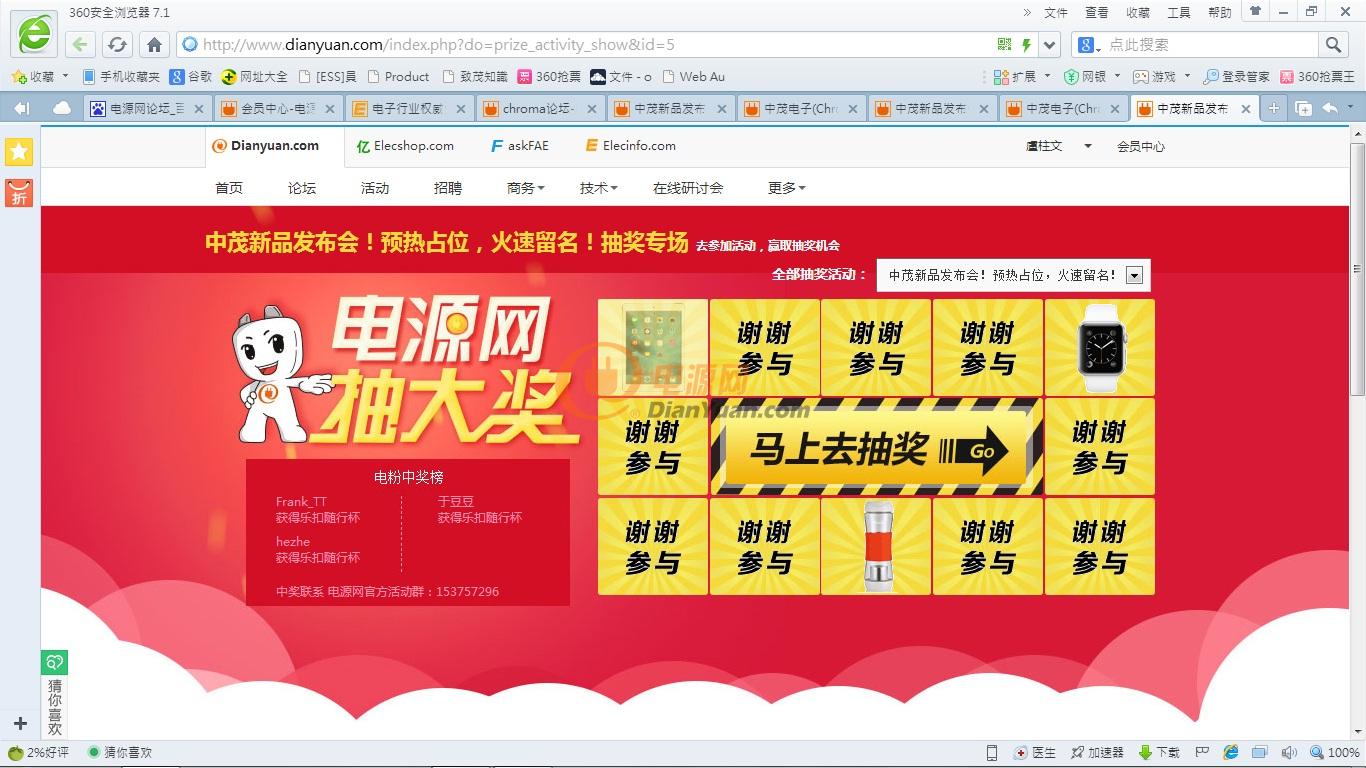Expand the 游戏 games dropdown

pos(1187,76)
